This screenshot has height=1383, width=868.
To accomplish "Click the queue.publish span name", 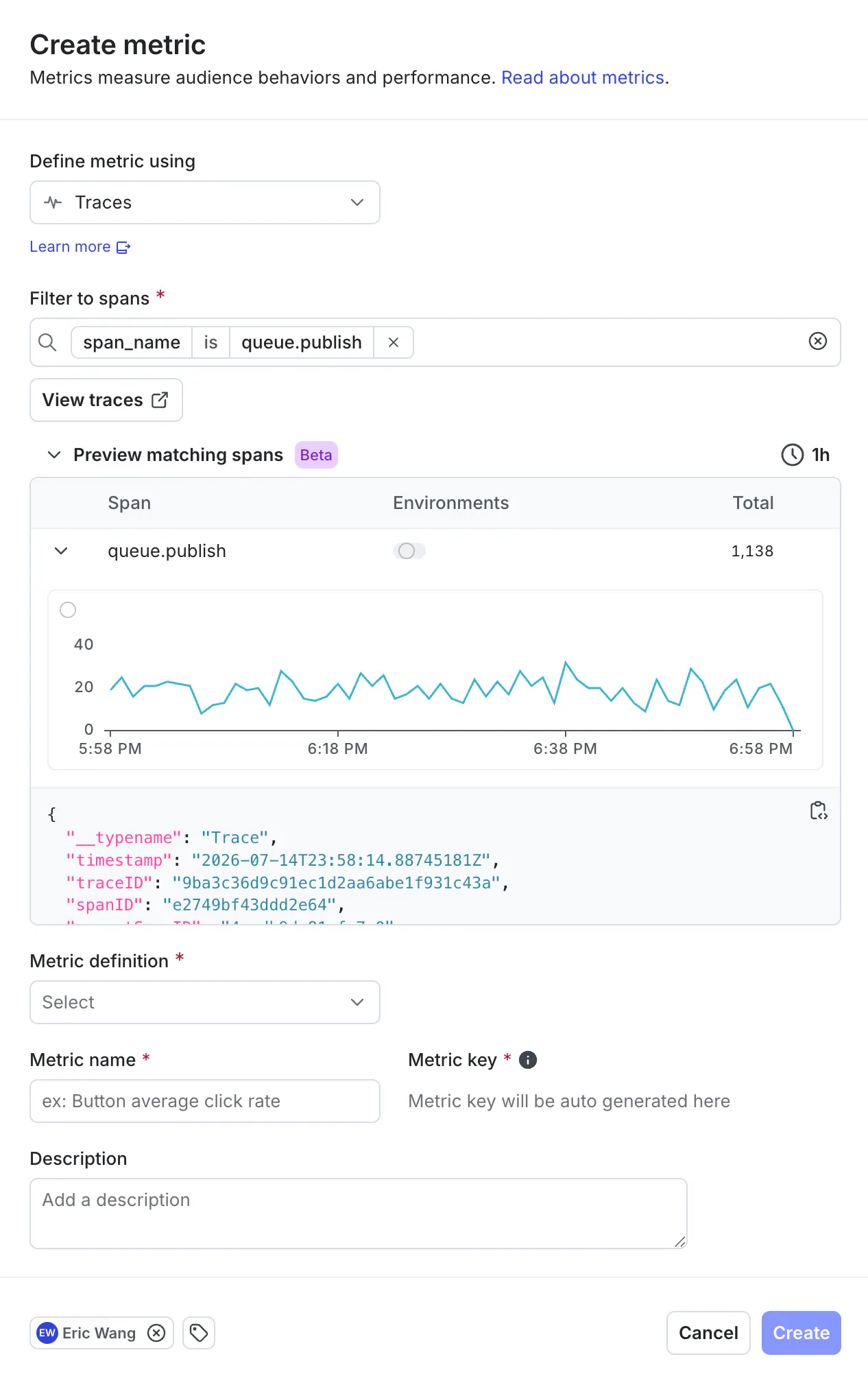I will click(x=167, y=551).
